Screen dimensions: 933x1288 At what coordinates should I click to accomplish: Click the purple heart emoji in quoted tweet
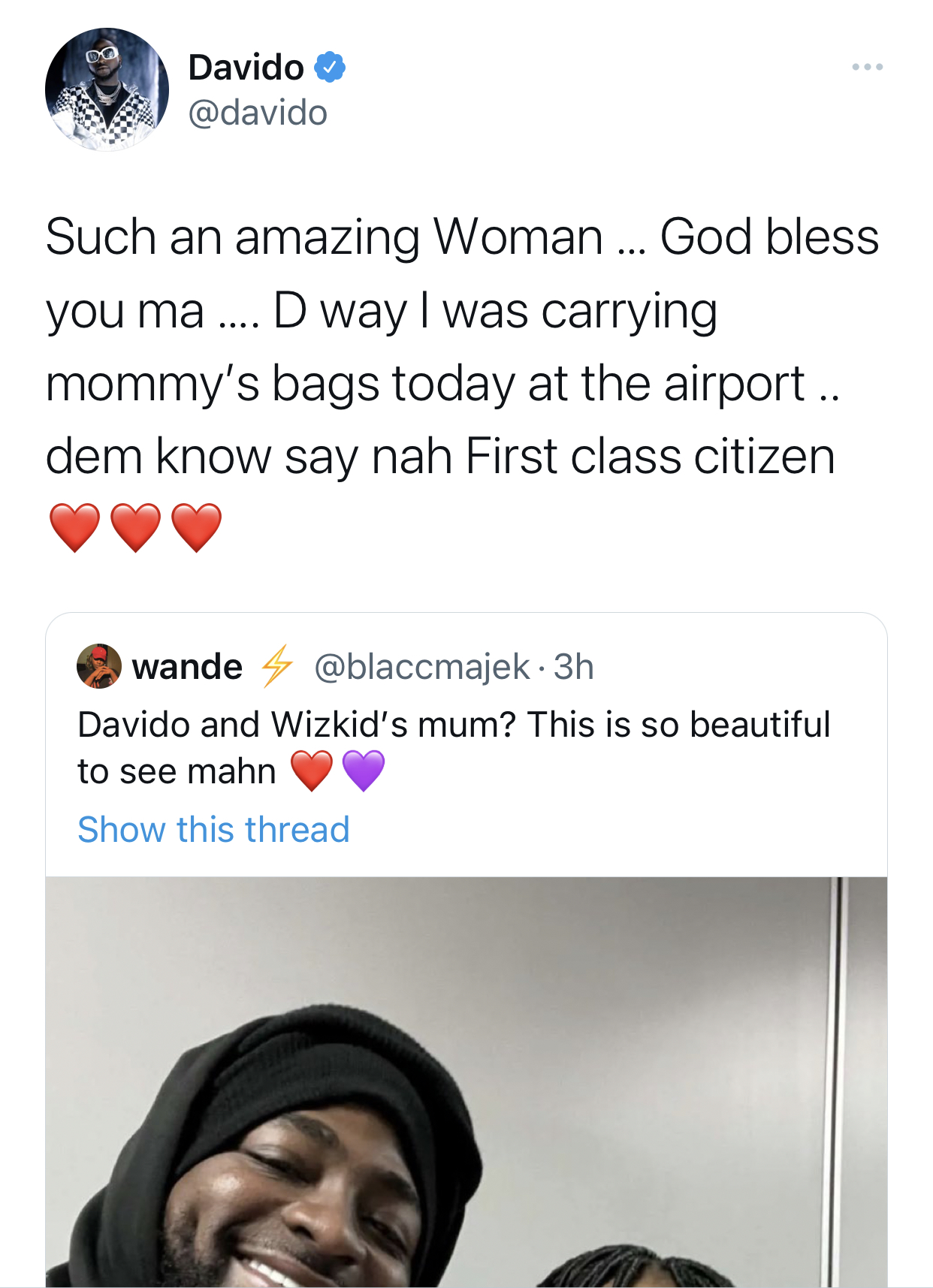364,771
